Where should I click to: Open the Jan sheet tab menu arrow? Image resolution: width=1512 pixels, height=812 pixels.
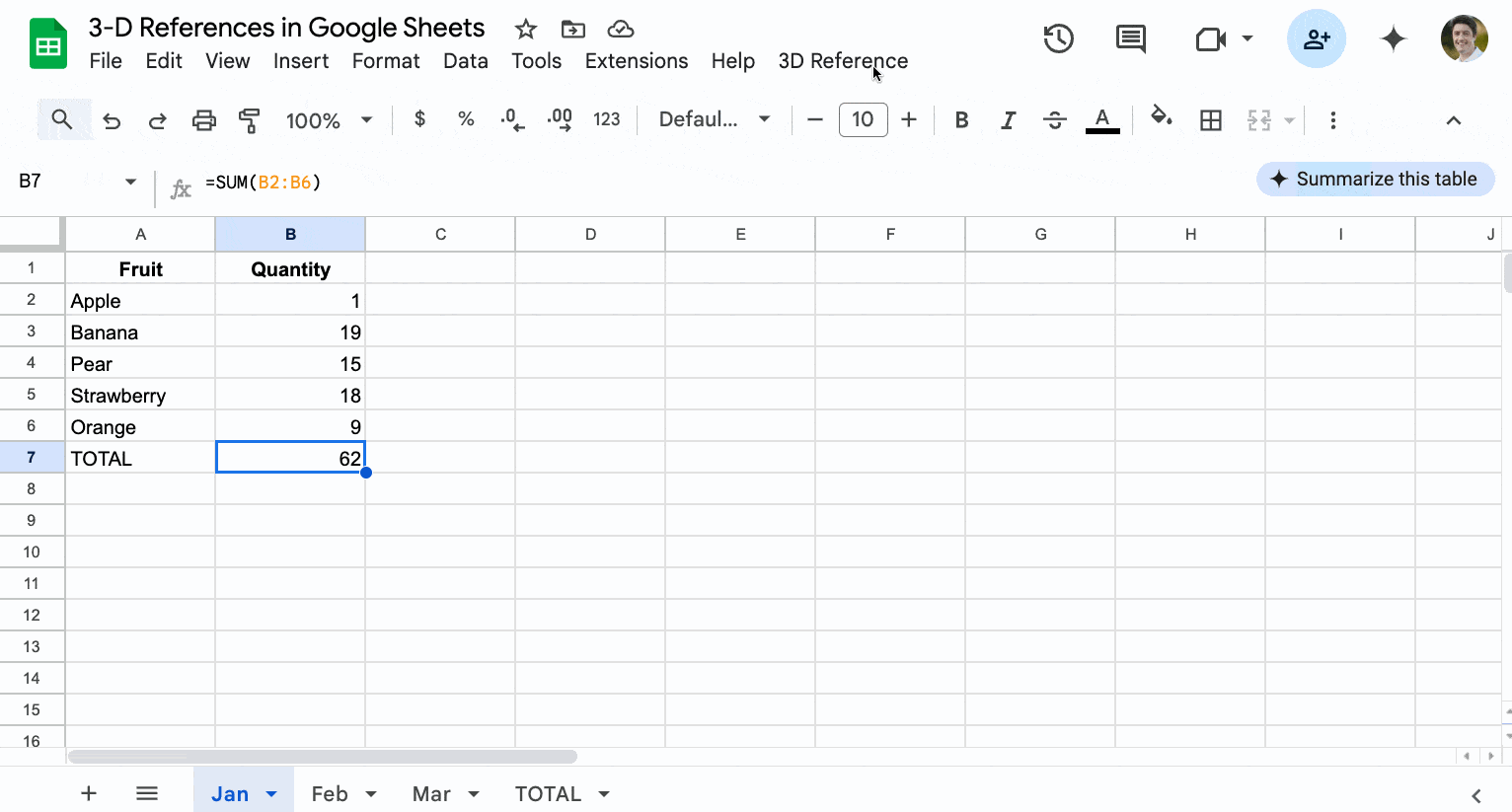(271, 794)
